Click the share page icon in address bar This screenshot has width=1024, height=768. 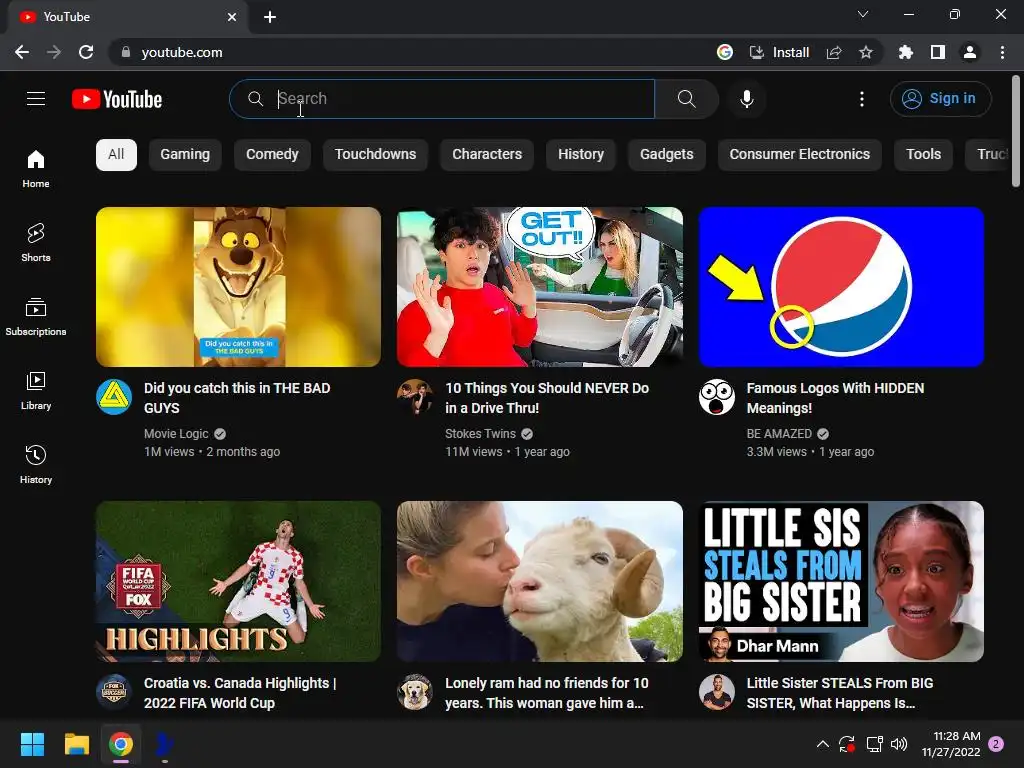pos(834,52)
